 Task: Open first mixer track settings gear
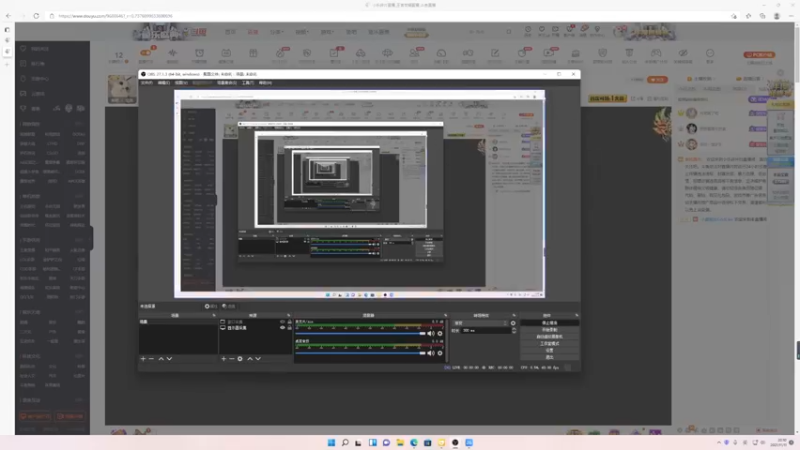(x=440, y=334)
